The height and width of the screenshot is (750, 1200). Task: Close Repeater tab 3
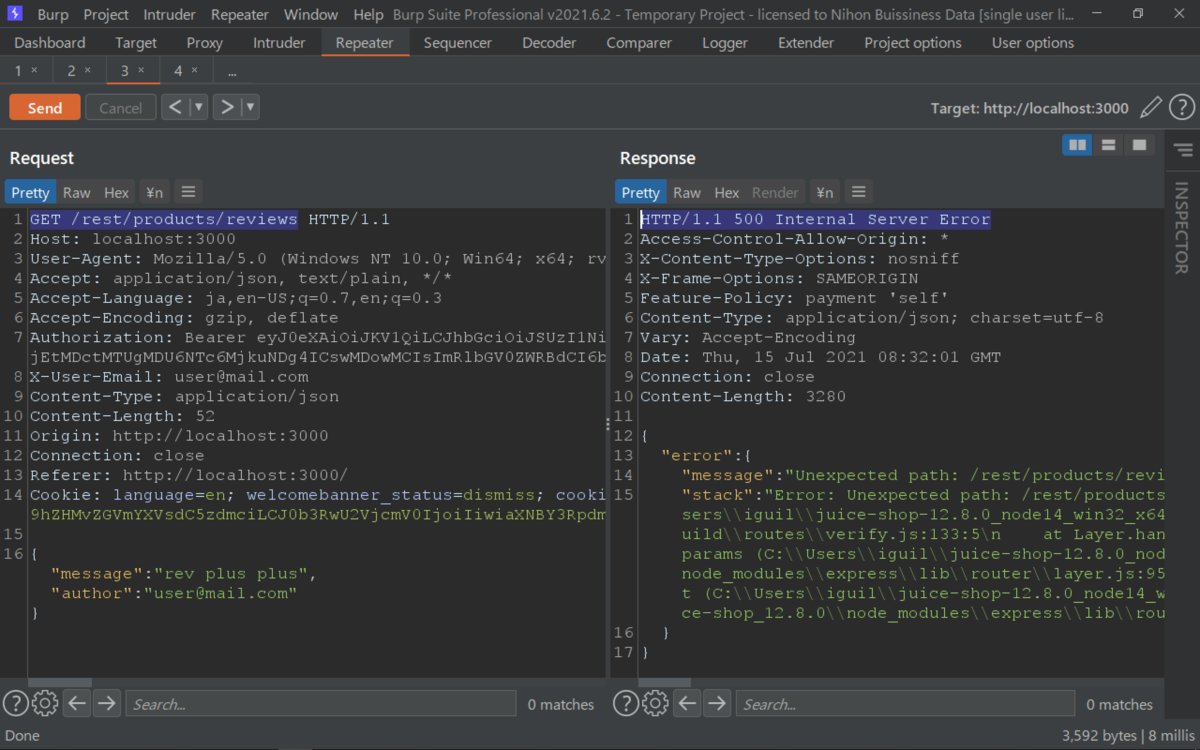[141, 71]
